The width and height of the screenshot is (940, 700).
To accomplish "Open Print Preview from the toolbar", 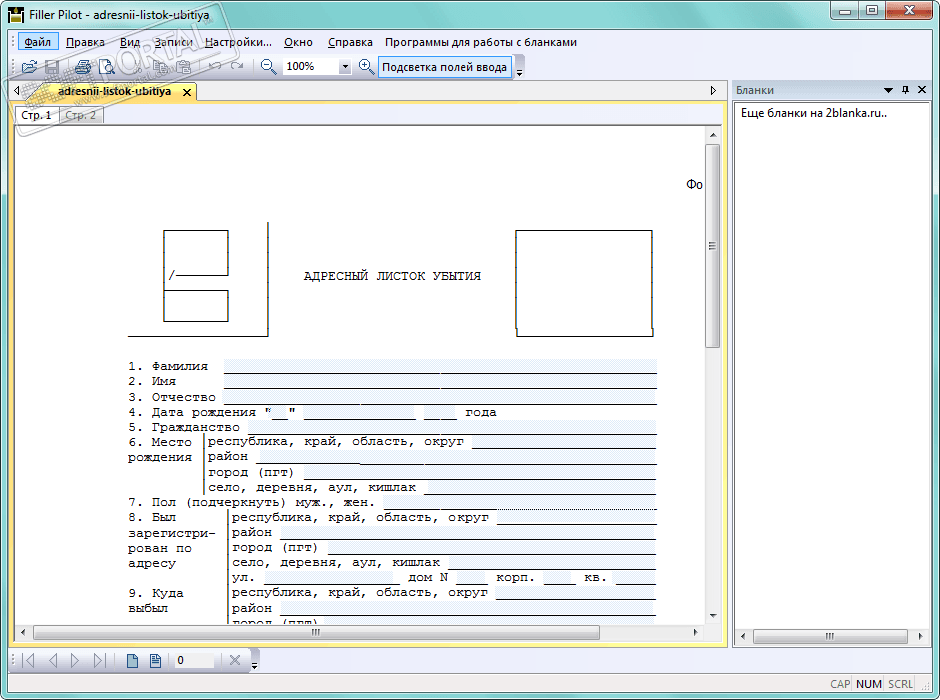I will (x=106, y=67).
